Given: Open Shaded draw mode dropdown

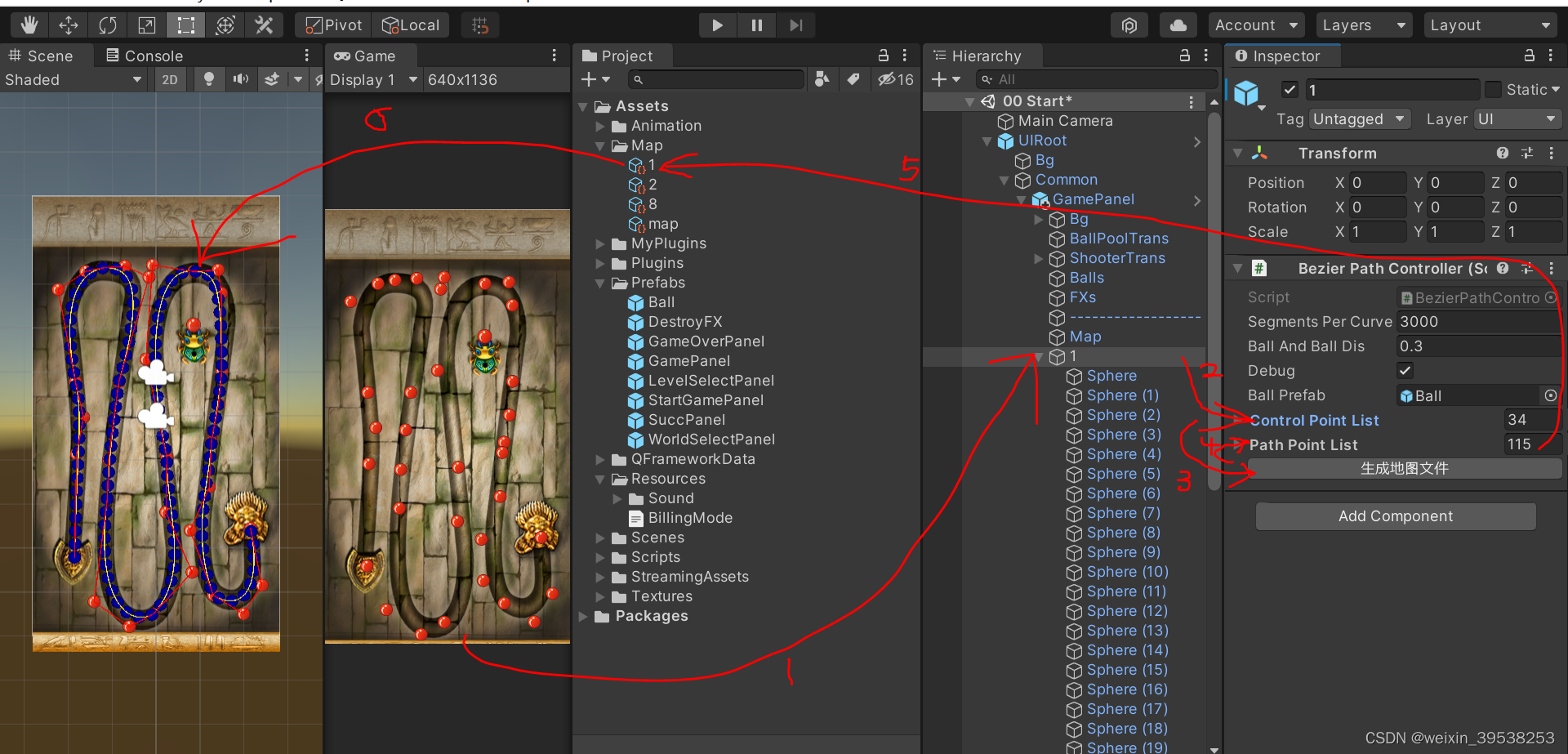Looking at the screenshot, I should 73,79.
